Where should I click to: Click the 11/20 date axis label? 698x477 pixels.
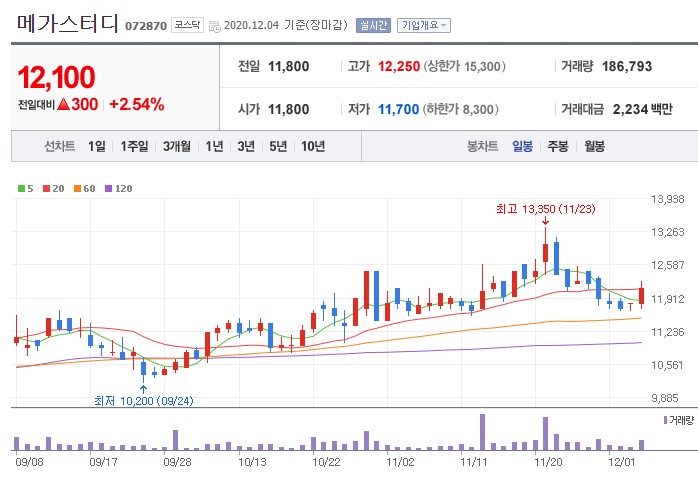[x=548, y=462]
